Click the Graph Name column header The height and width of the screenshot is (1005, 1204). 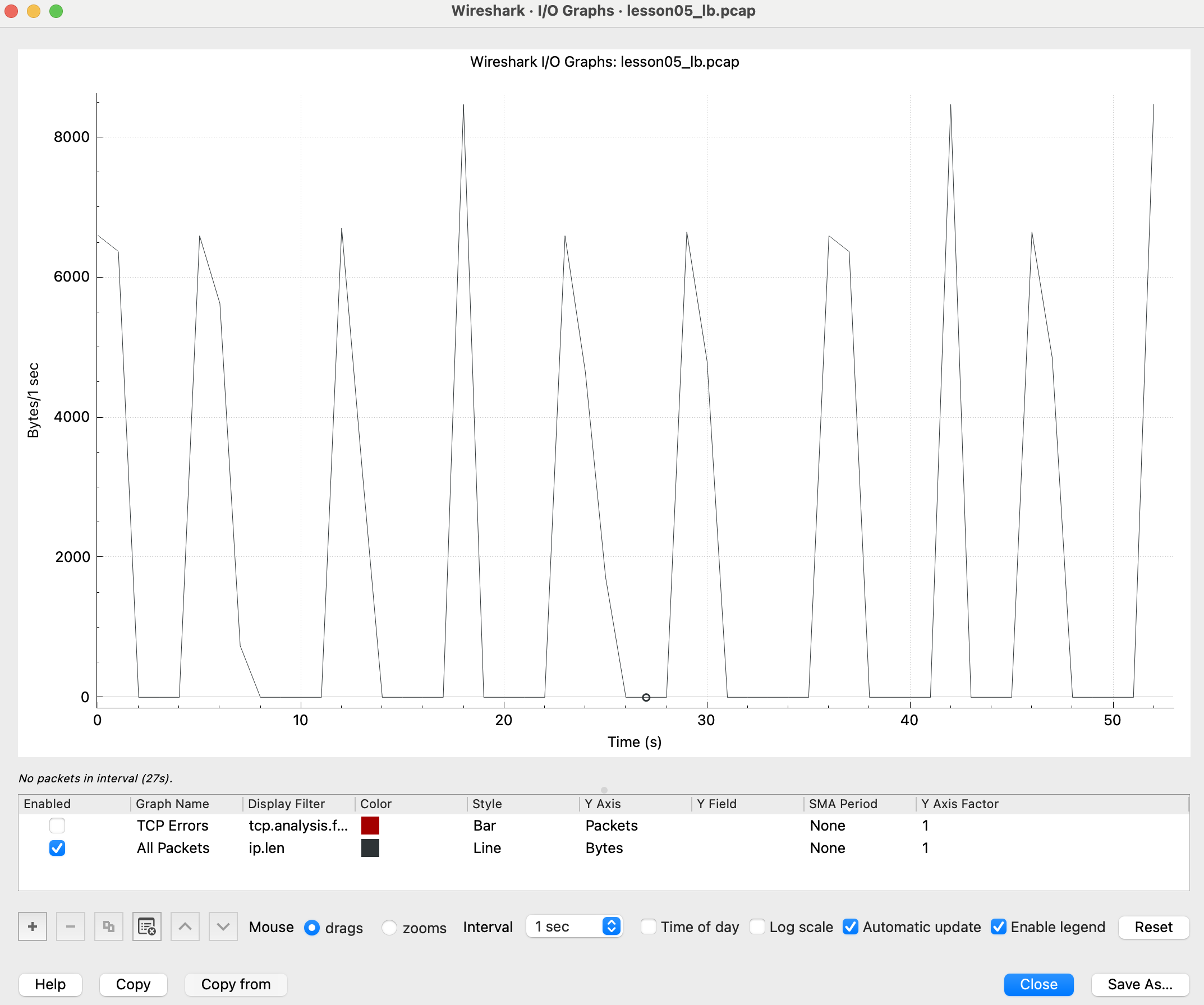172,804
